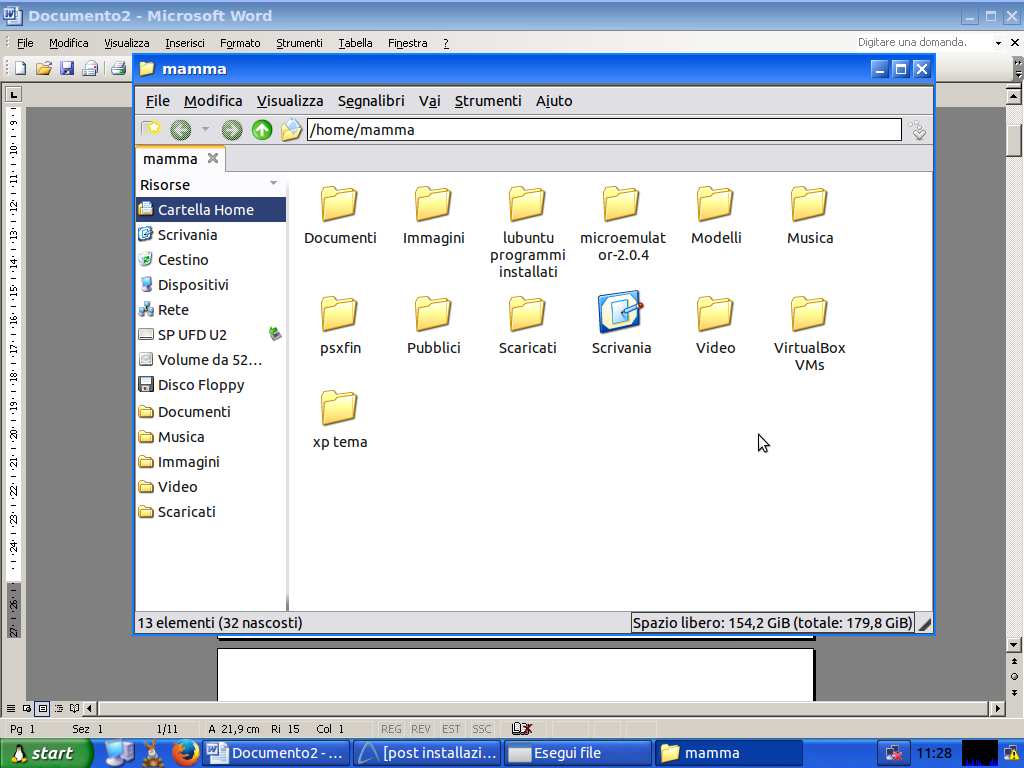1024x768 pixels.
Task: Toggle the REG indicator in Word status bar
Action: pos(391,729)
